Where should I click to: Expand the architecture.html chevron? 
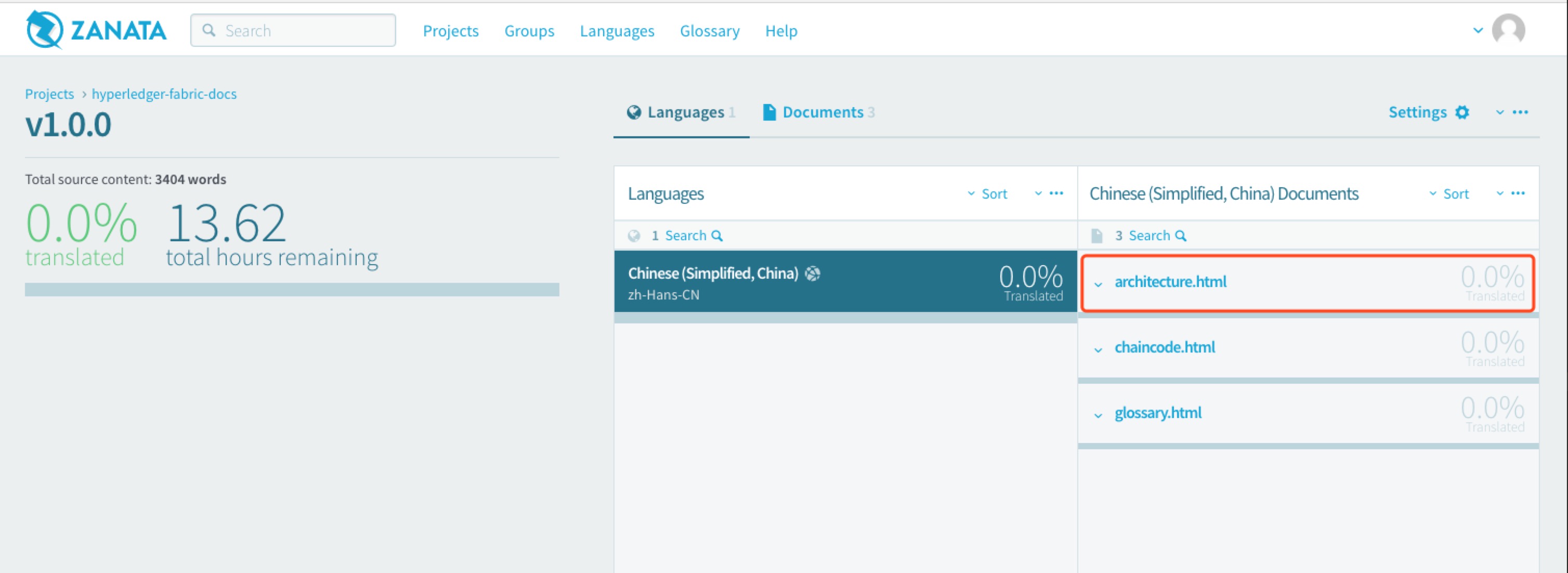pyautogui.click(x=1098, y=284)
